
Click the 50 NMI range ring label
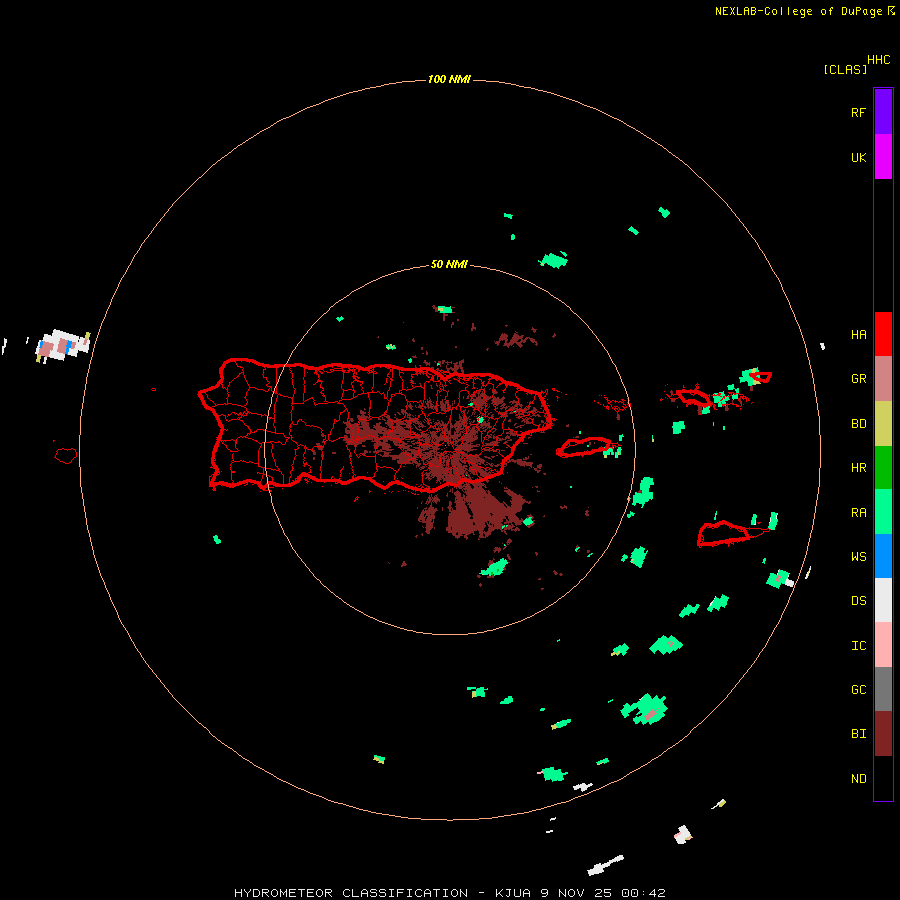coord(449,264)
